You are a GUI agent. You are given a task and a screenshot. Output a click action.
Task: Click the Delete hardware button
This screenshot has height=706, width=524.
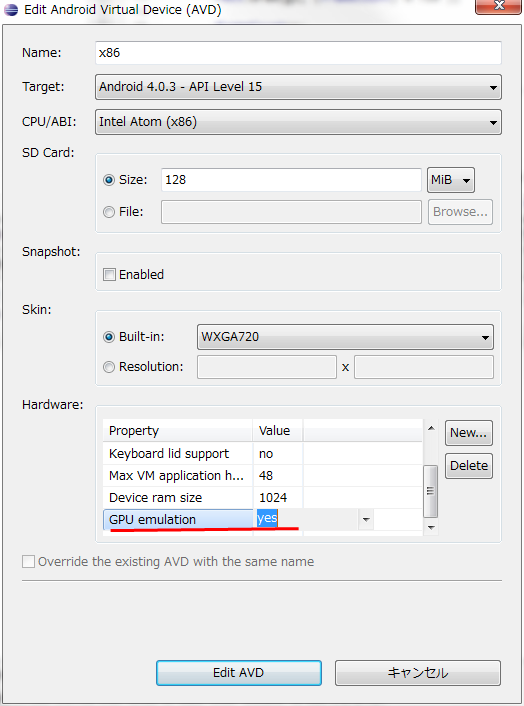pos(469,466)
